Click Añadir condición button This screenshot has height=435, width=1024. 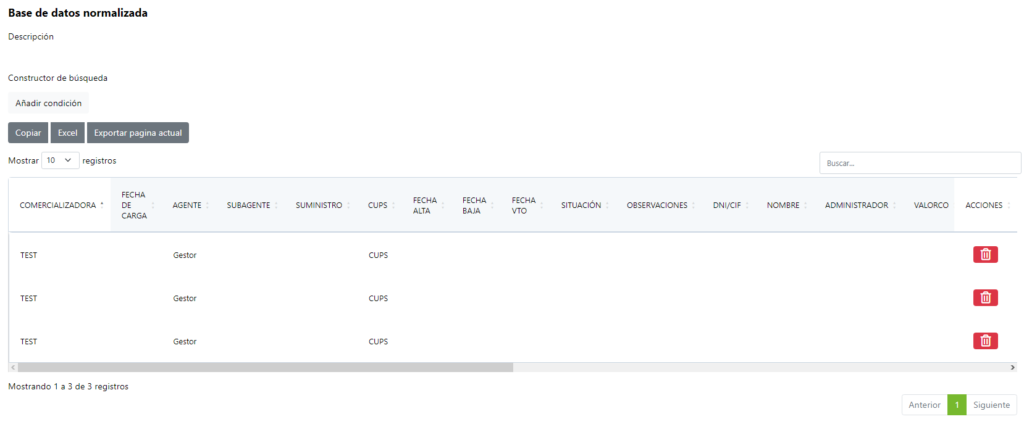[48, 103]
